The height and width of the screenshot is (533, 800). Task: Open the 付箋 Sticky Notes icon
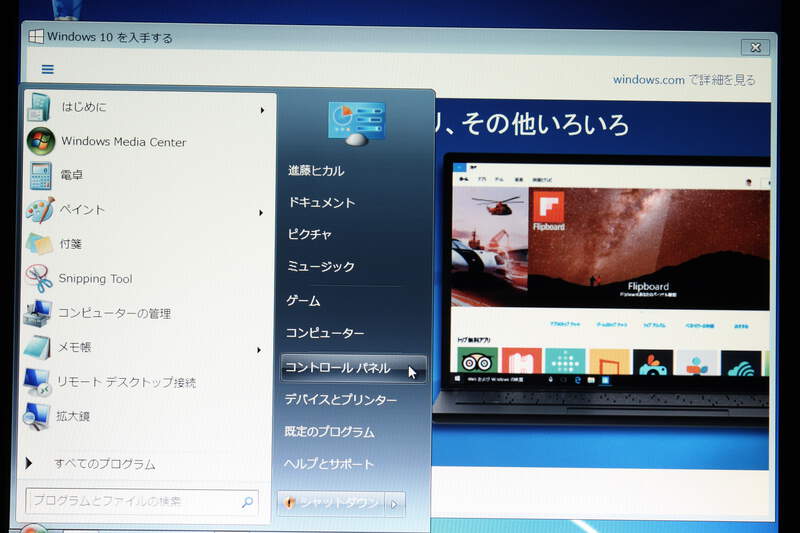(x=39, y=244)
